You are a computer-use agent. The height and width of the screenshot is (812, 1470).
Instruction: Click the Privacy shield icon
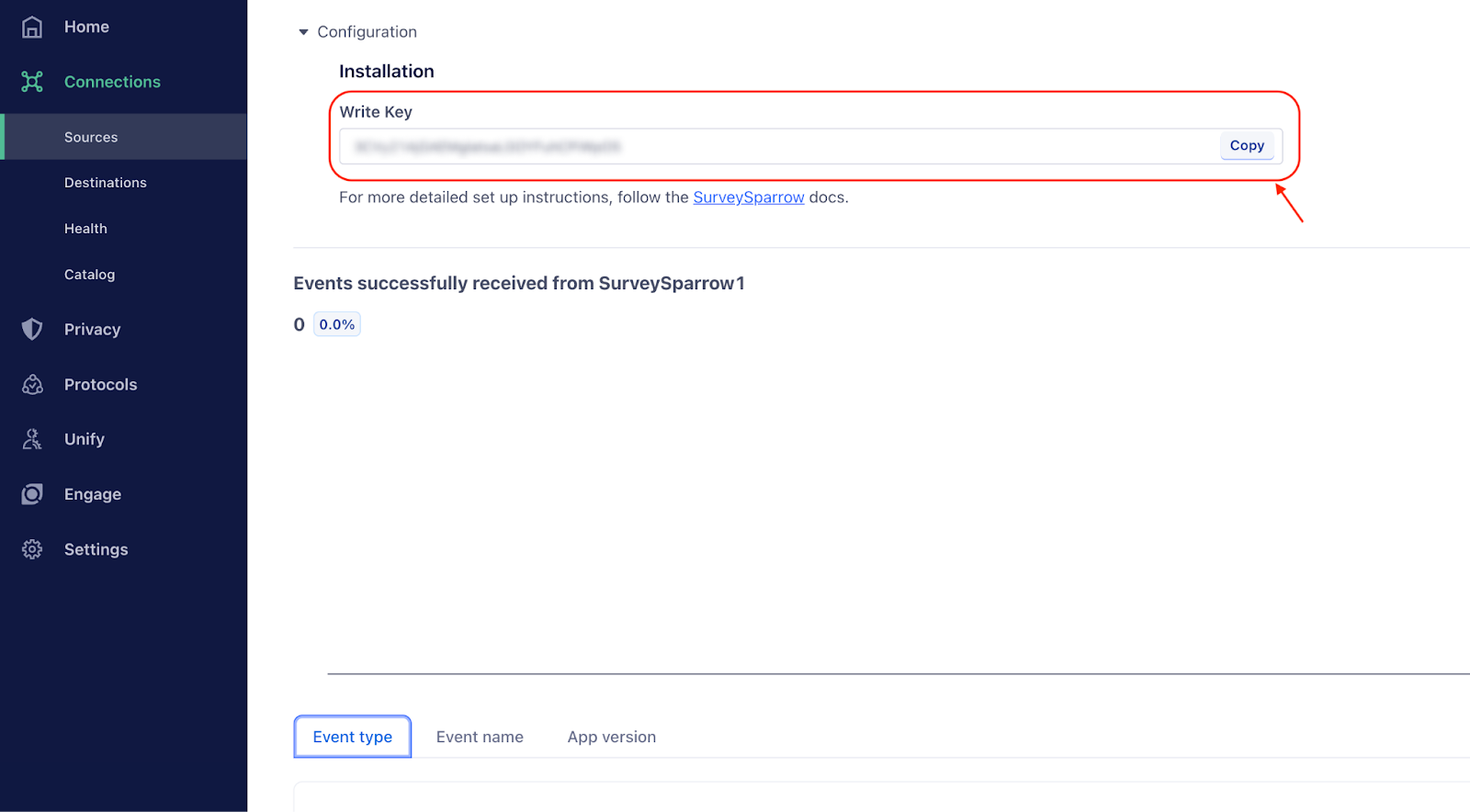point(32,329)
